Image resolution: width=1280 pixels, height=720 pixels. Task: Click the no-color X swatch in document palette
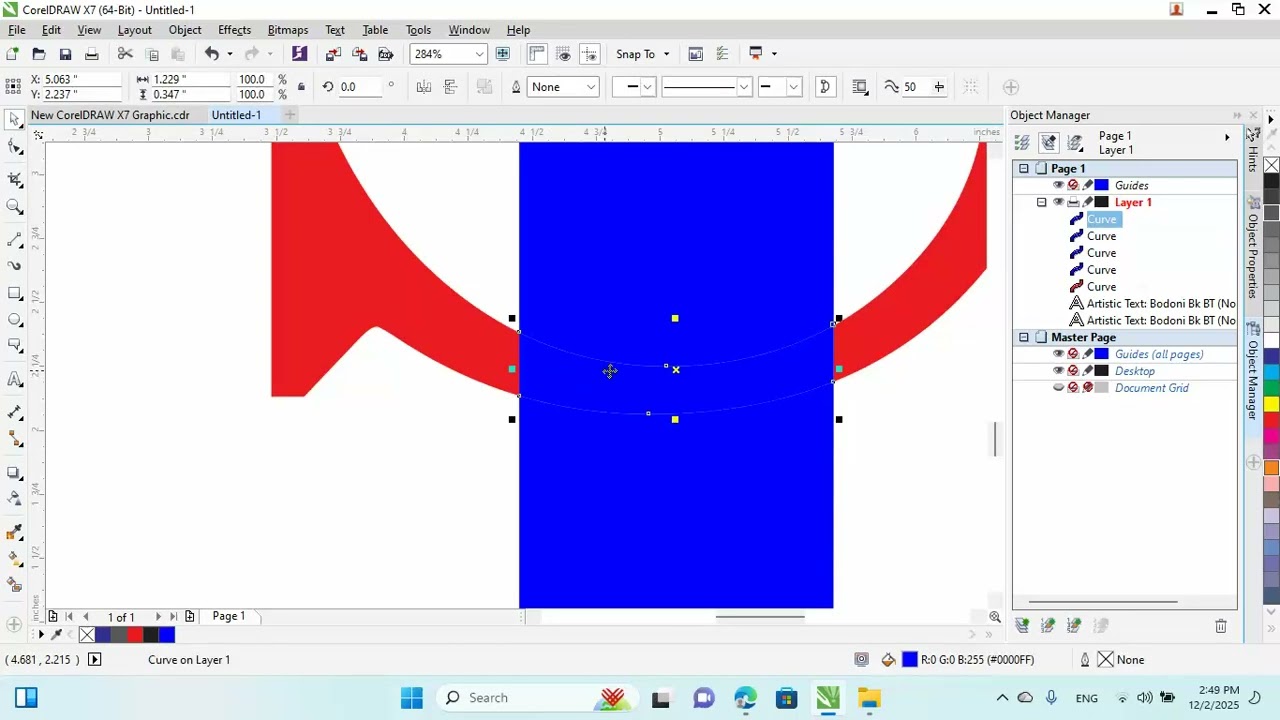click(87, 634)
